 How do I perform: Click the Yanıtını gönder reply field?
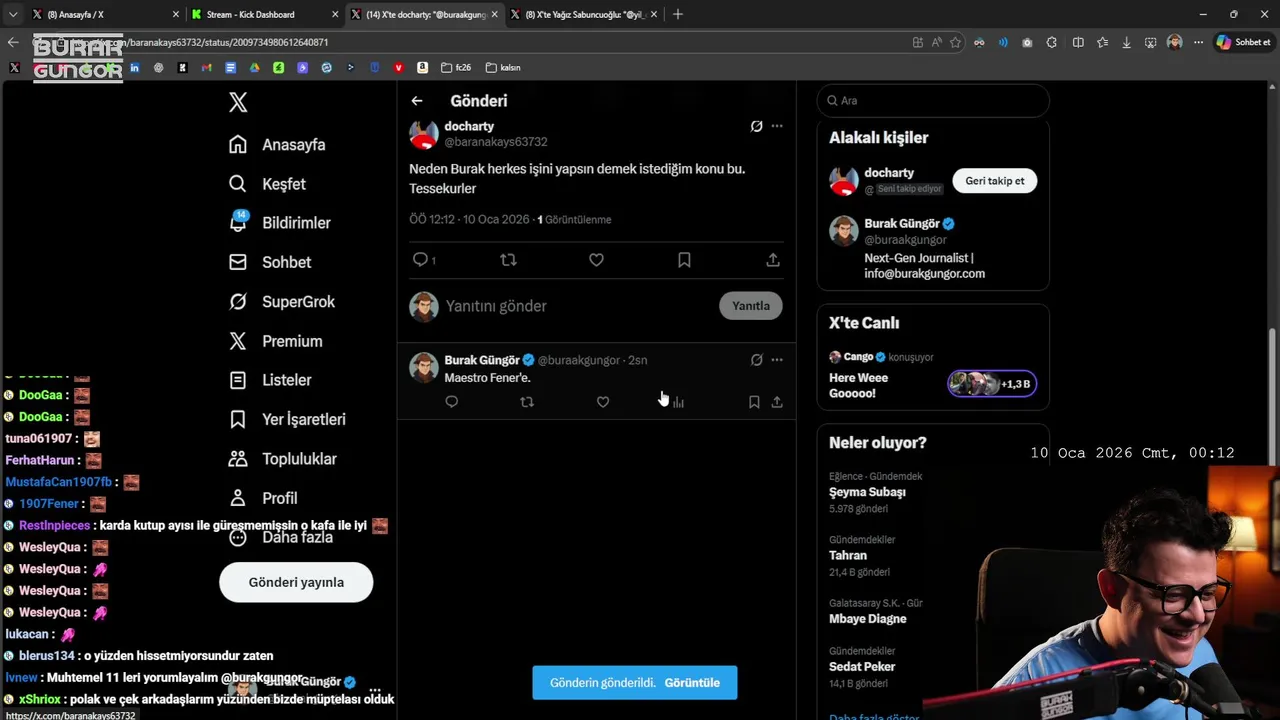[496, 306]
